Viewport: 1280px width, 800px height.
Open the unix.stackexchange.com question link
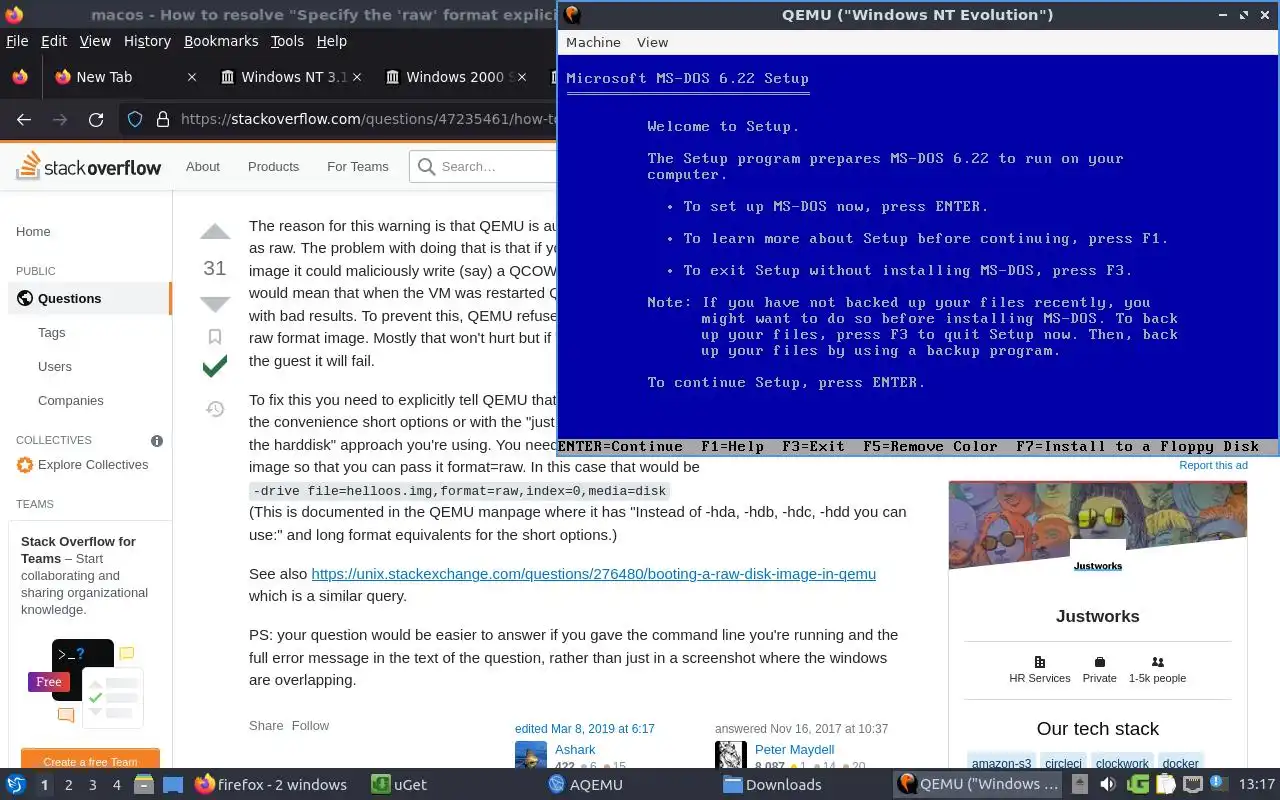tap(594, 574)
